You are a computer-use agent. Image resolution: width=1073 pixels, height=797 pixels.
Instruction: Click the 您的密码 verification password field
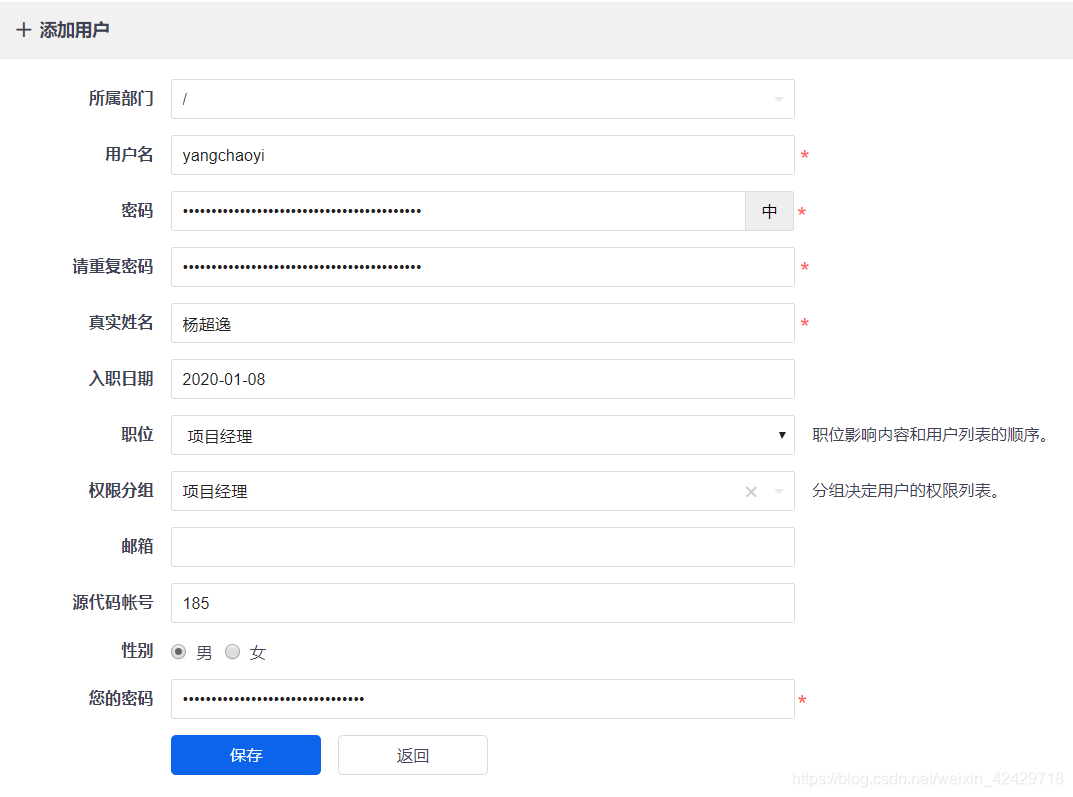(x=482, y=699)
